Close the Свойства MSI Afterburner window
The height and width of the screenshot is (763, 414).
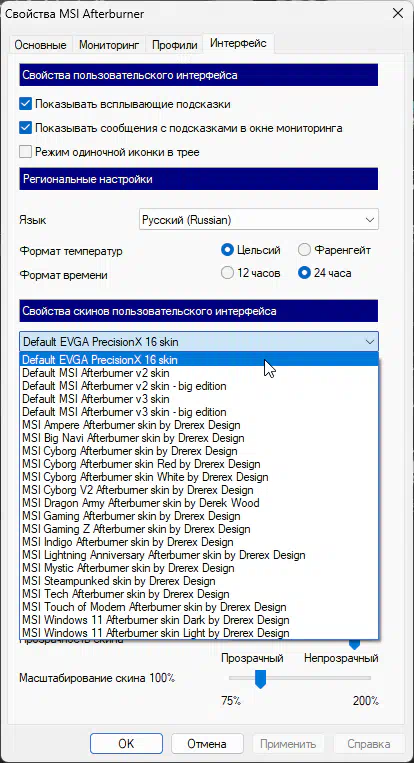(x=396, y=14)
